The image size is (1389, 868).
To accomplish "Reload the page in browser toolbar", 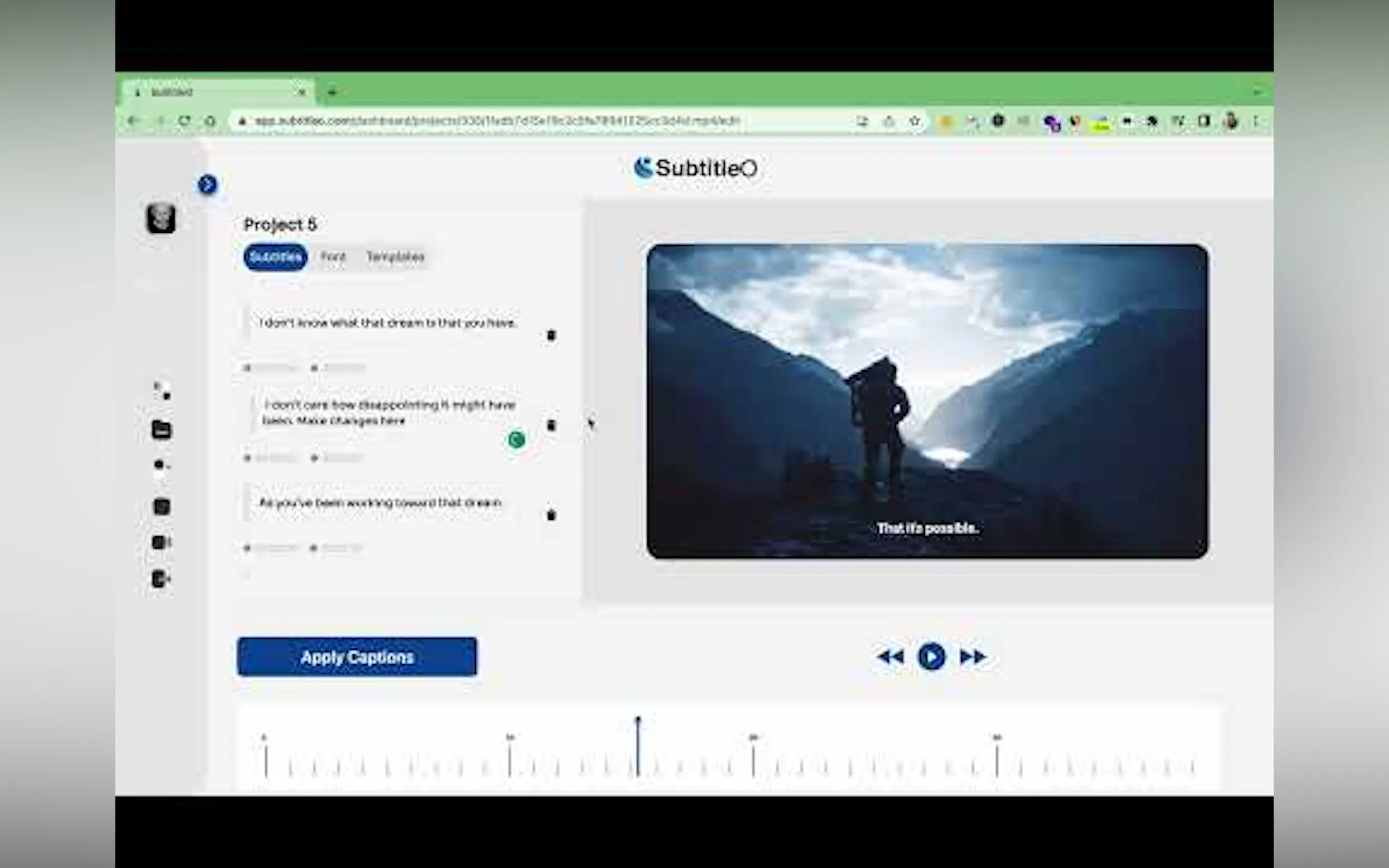I will [184, 121].
